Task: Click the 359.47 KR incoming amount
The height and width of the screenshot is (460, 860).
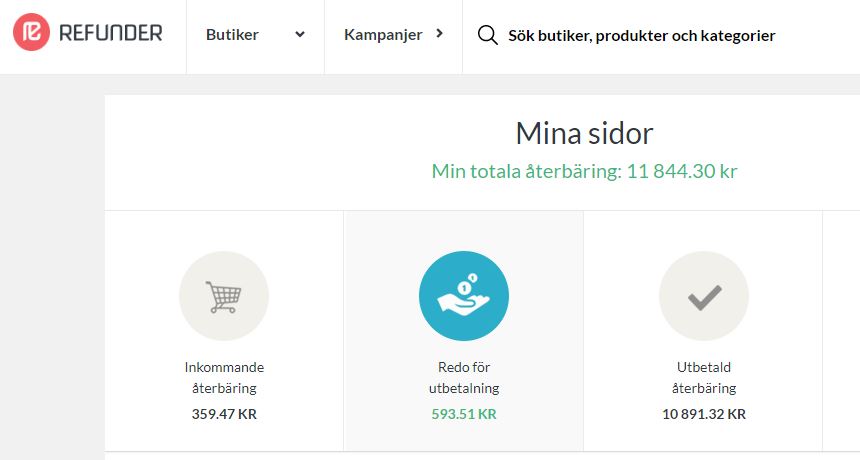Action: pyautogui.click(x=224, y=414)
